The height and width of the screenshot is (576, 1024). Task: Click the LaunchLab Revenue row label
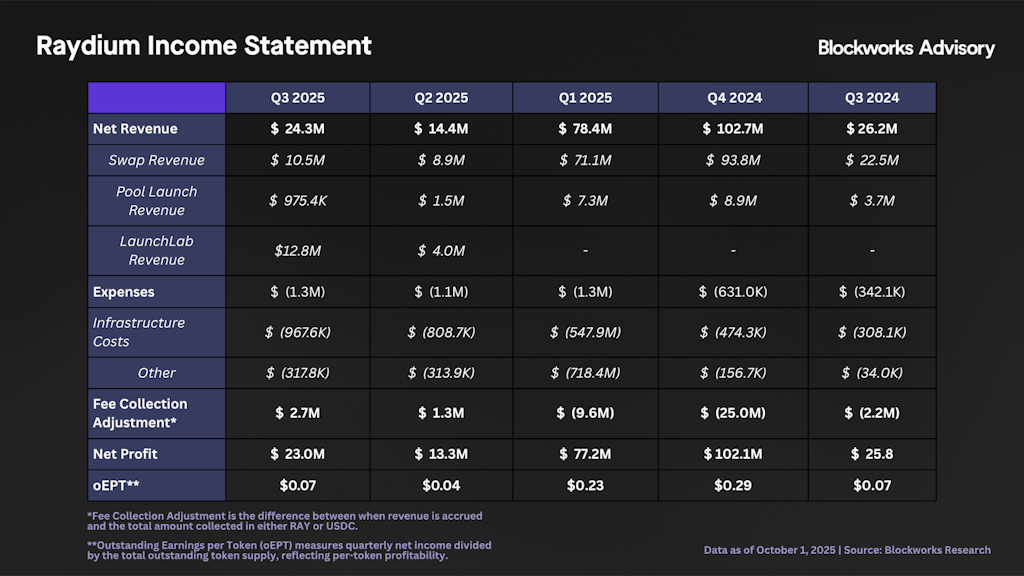pyautogui.click(x=156, y=250)
